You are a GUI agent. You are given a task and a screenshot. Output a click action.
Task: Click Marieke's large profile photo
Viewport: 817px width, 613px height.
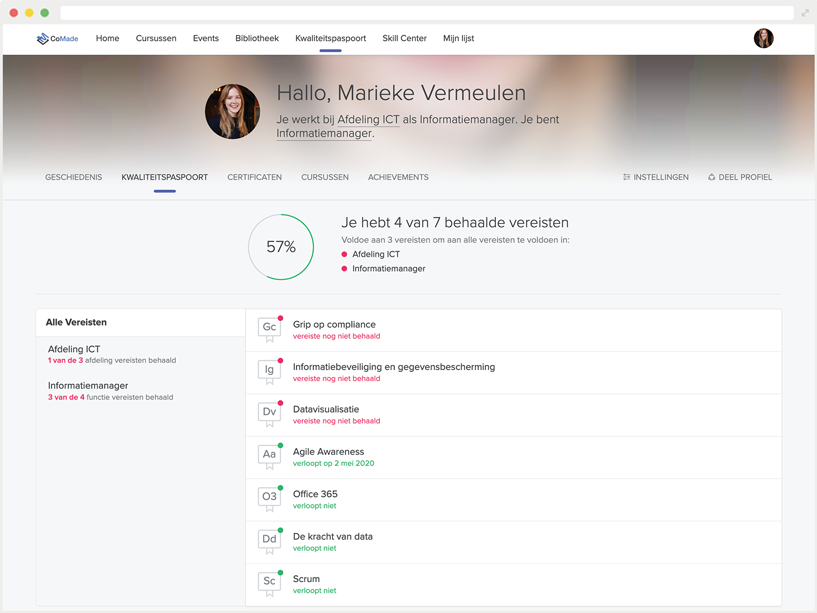tap(232, 111)
